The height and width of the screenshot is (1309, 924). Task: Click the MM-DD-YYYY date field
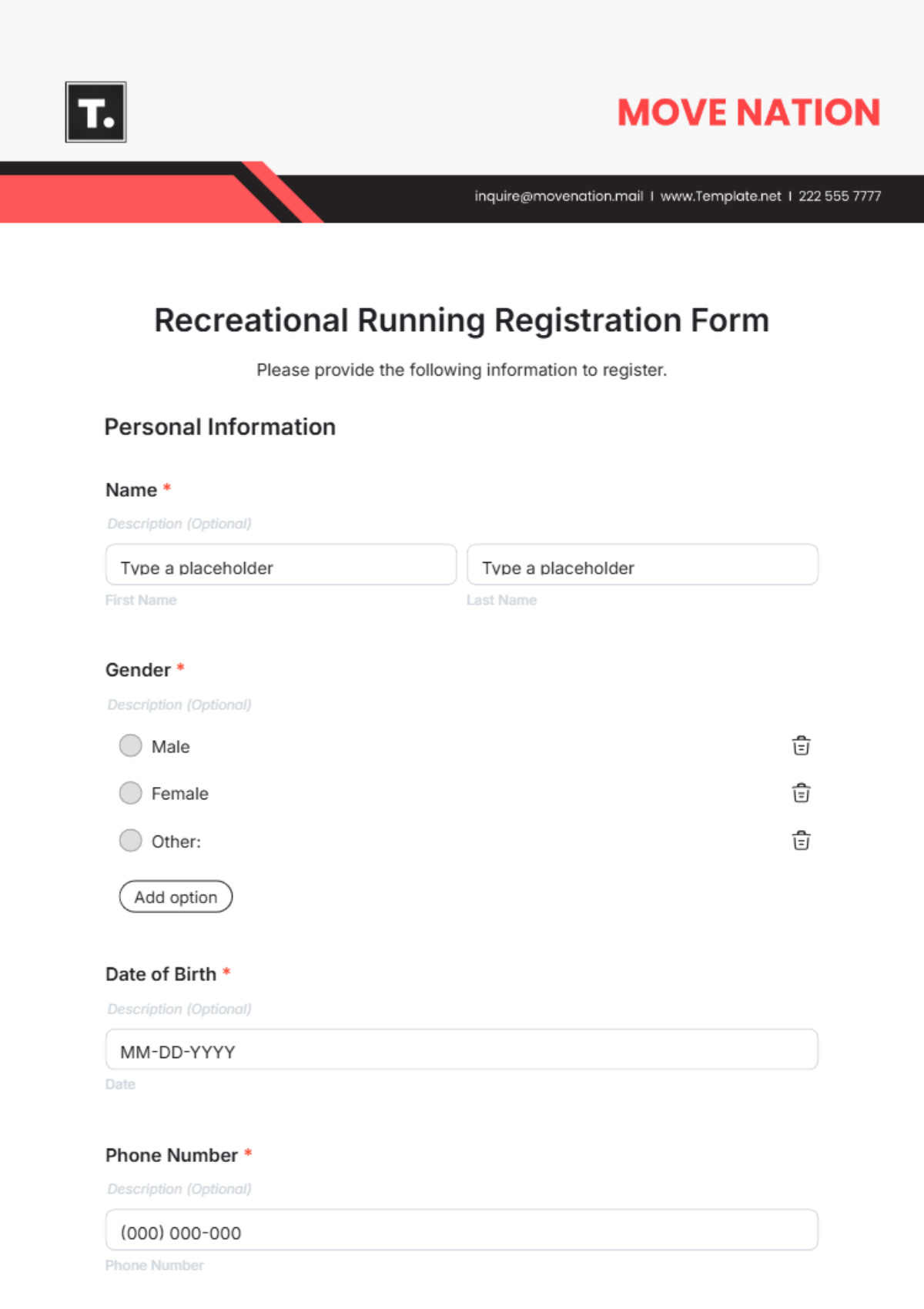(462, 1049)
